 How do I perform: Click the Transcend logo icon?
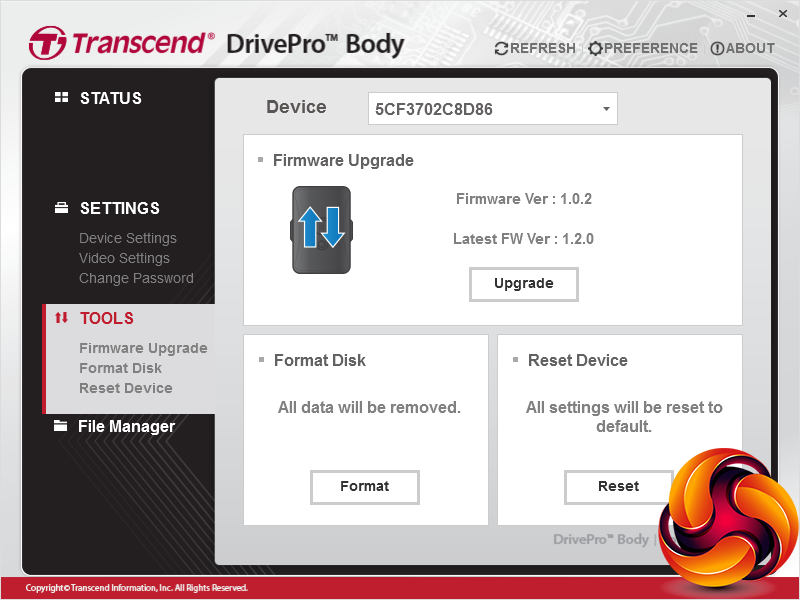pyautogui.click(x=48, y=43)
